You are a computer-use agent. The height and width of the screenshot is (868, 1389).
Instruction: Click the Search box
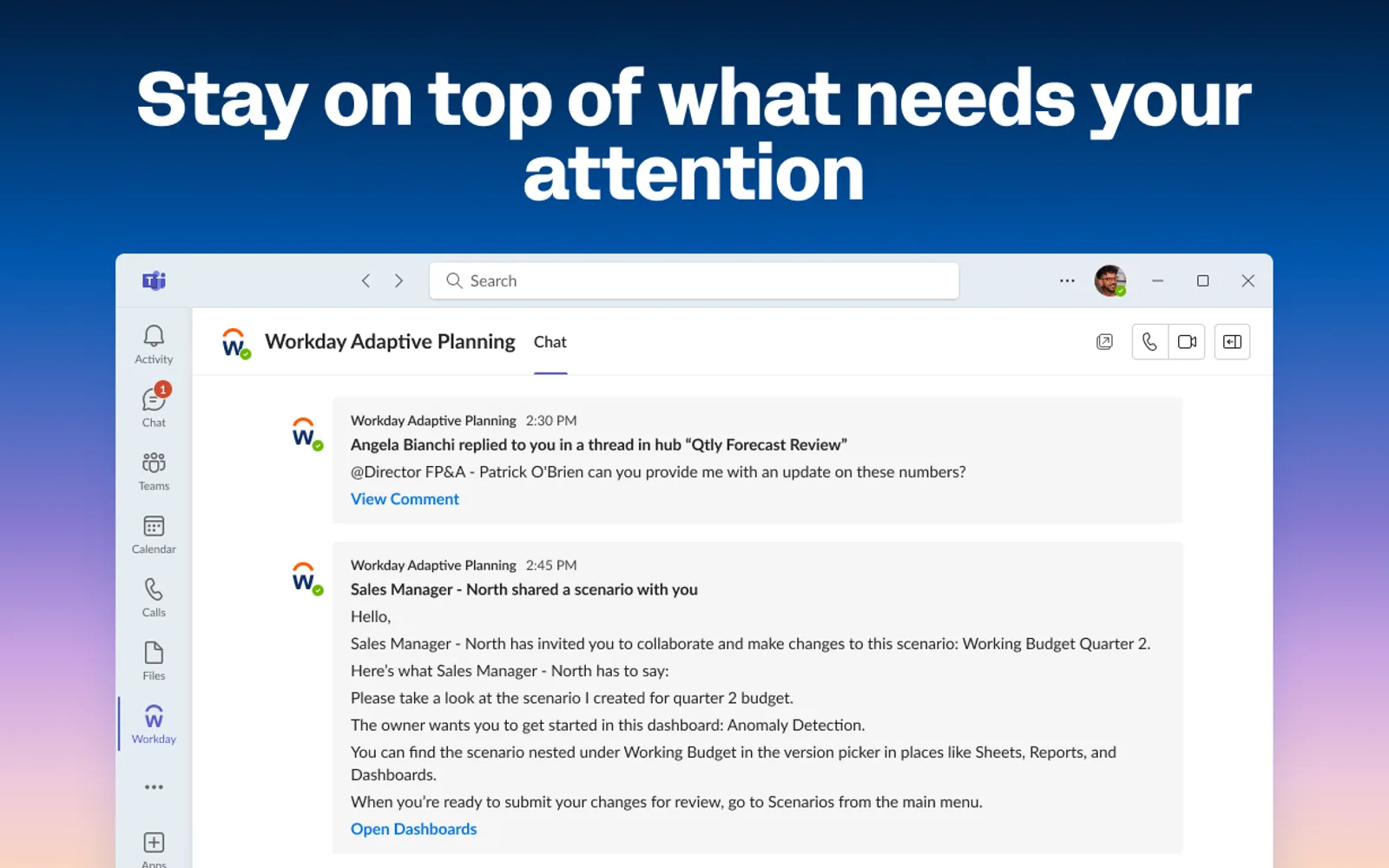694,280
